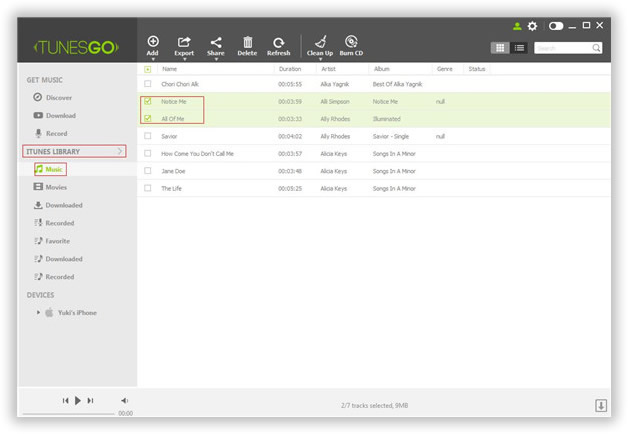Screen dimensions: 628x434
Task: Sort by the Artist column header
Action: point(328,69)
